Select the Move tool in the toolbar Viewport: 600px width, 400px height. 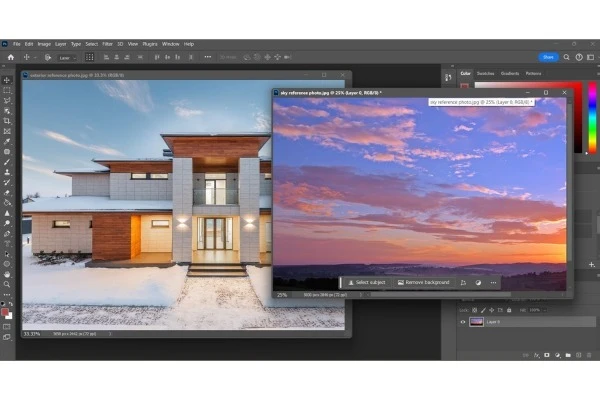(x=7, y=80)
